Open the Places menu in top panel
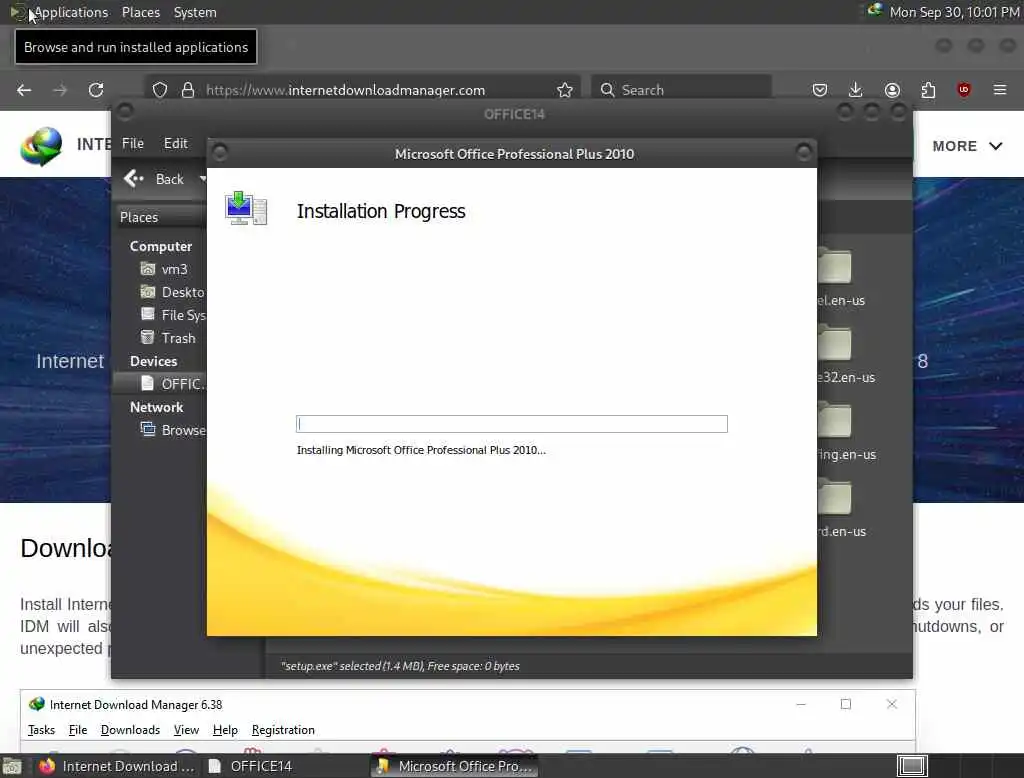The width and height of the screenshot is (1024, 778). [140, 12]
